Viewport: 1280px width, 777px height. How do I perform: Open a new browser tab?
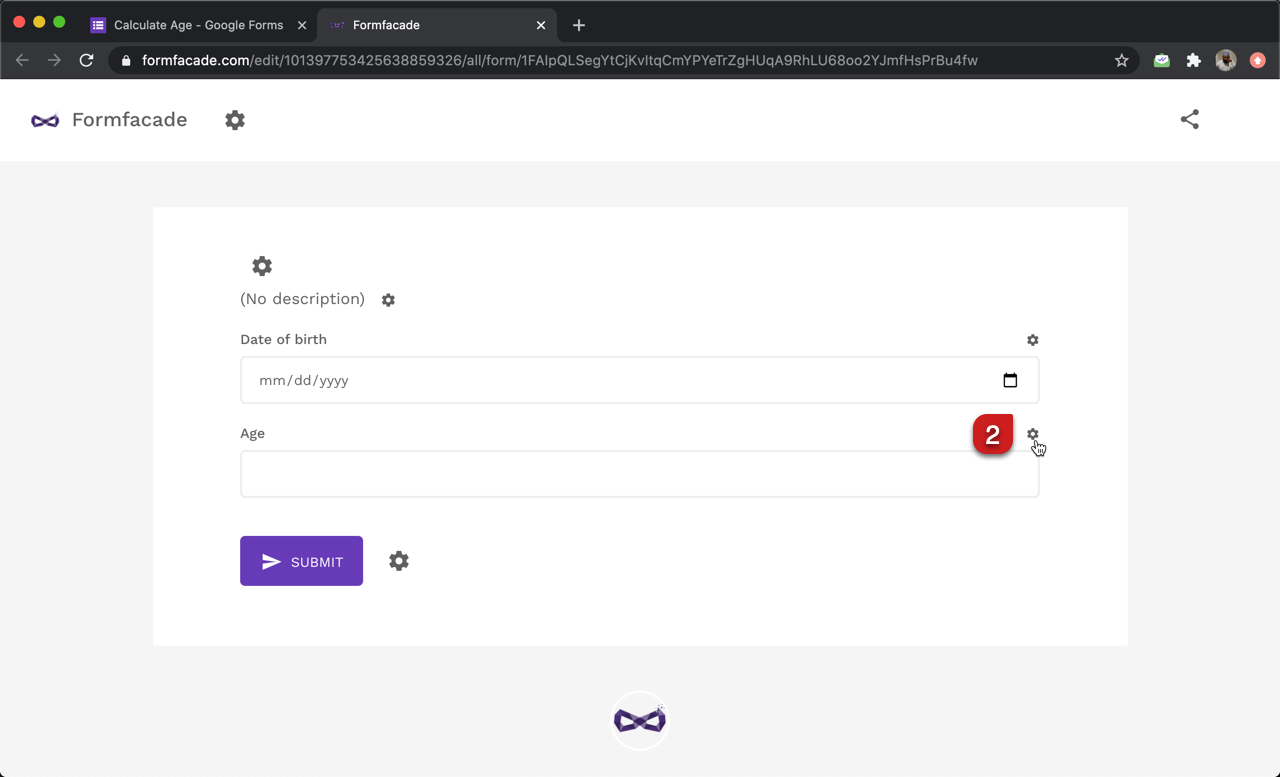[579, 25]
